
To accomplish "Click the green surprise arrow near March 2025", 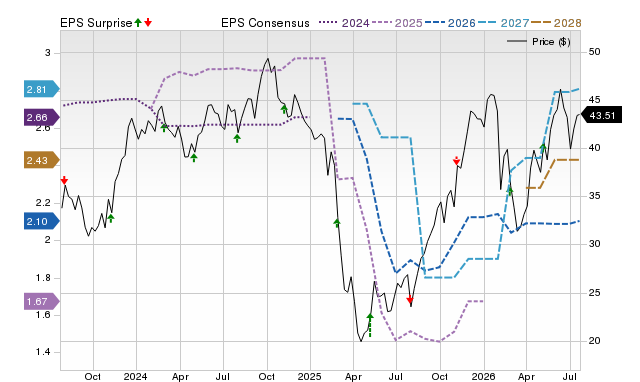I will (x=337, y=222).
